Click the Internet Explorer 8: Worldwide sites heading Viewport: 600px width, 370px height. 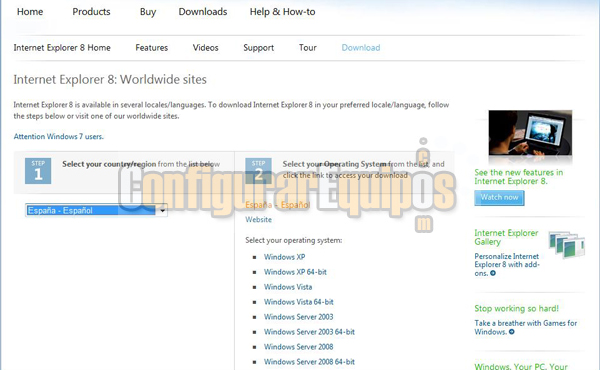(x=110, y=80)
